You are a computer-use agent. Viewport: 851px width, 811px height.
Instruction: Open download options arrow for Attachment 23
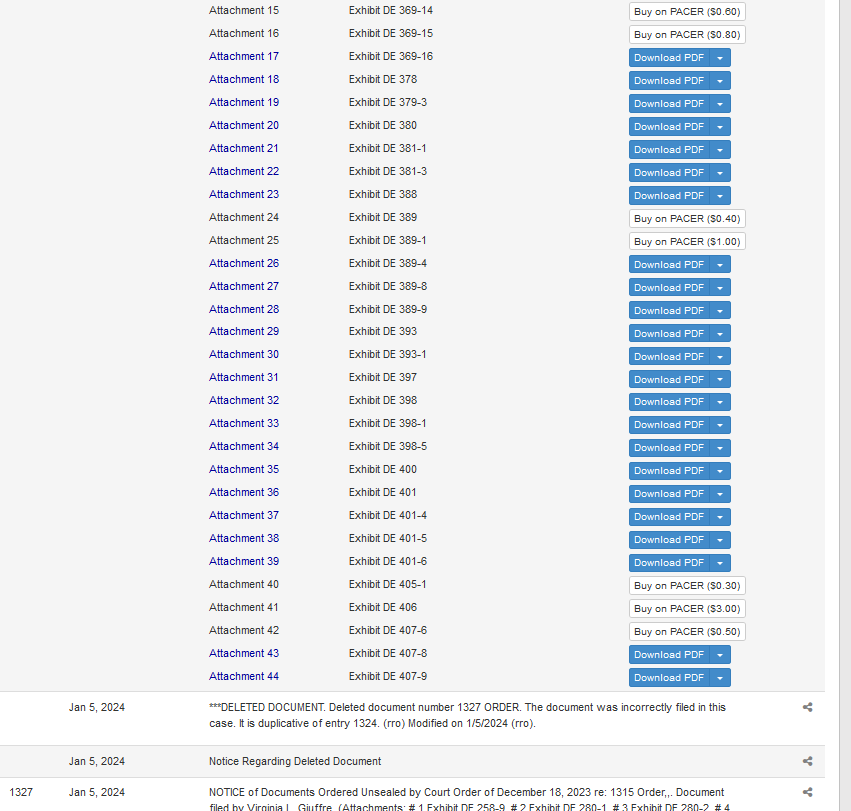click(720, 195)
